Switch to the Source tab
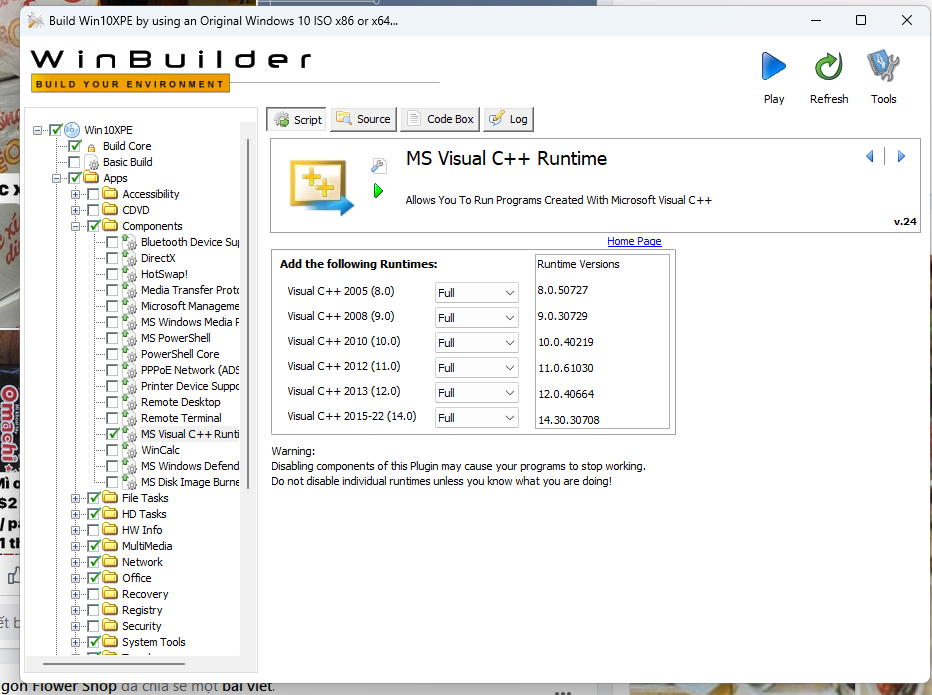Viewport: 932px width, 695px height. point(364,119)
